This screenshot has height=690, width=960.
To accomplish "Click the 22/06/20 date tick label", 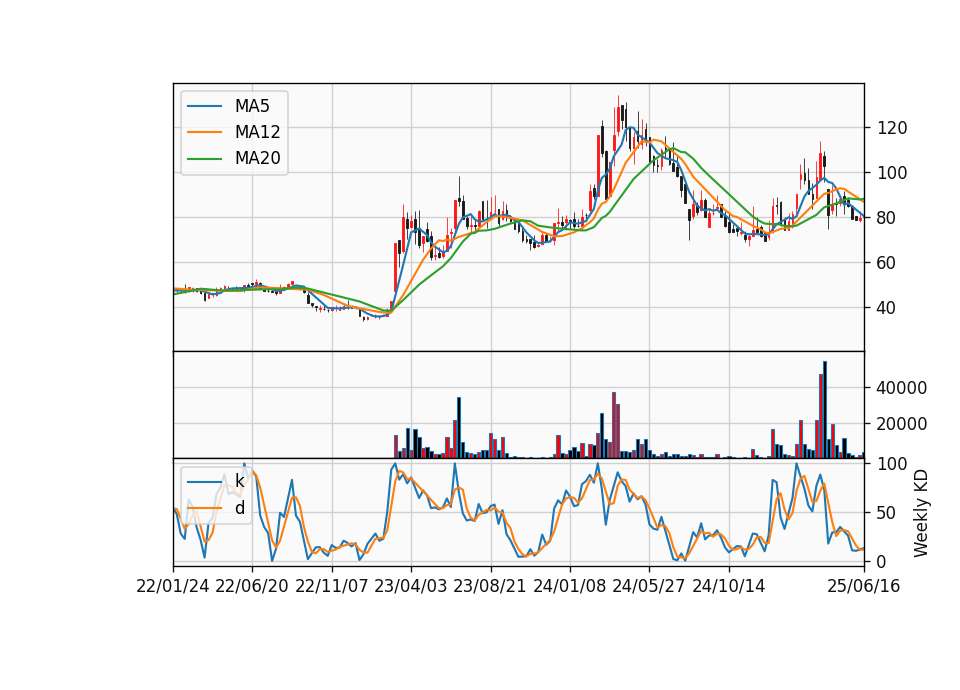I will (x=252, y=586).
